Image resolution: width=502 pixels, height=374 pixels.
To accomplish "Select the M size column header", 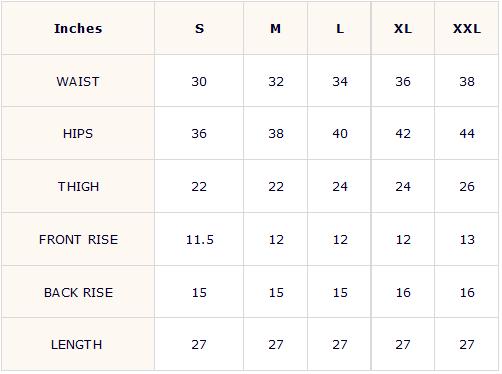I will coord(276,29).
